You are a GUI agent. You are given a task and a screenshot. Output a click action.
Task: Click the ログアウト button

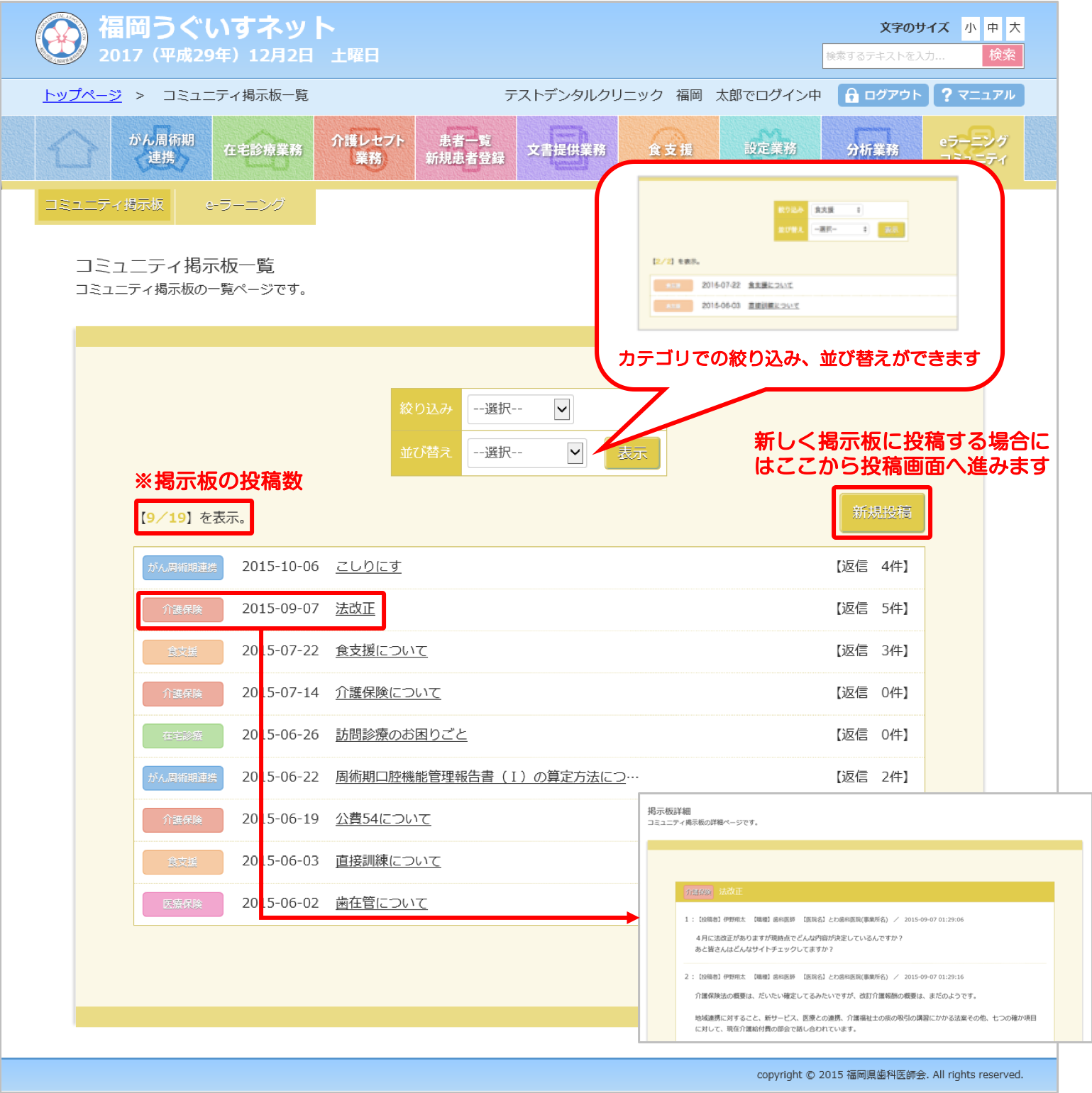(x=883, y=95)
